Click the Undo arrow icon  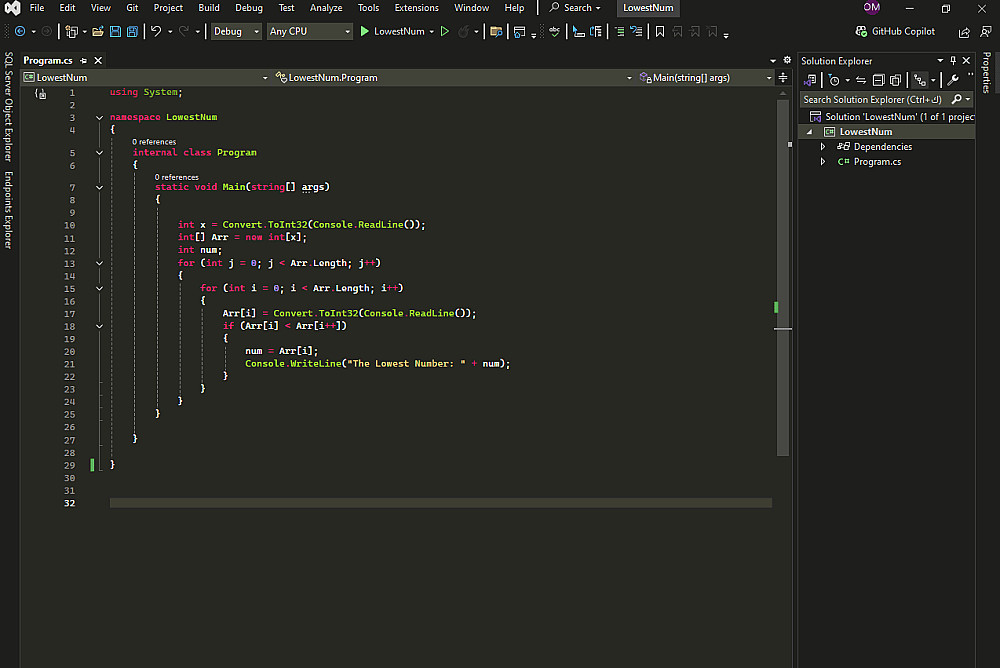coord(156,31)
